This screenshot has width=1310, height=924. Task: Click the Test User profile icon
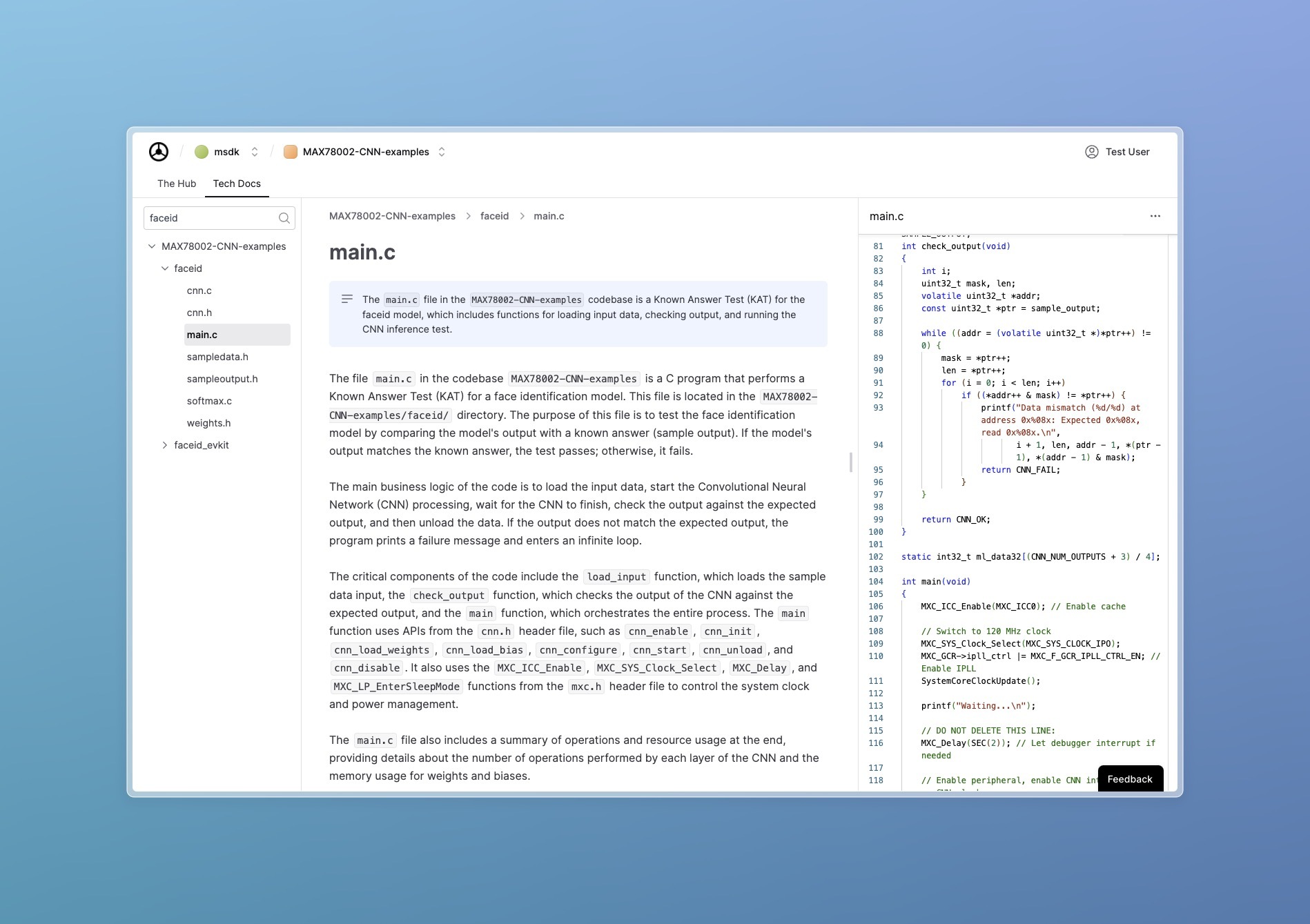point(1091,152)
